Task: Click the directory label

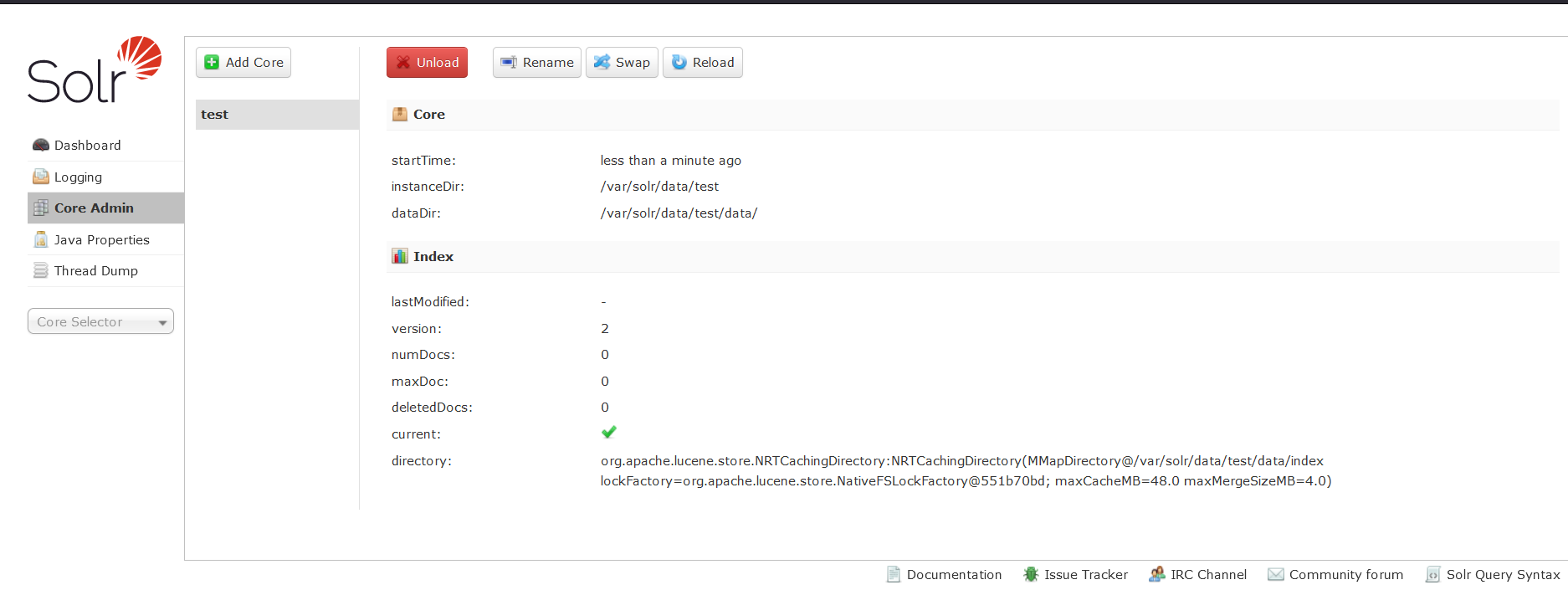Action: point(422,461)
